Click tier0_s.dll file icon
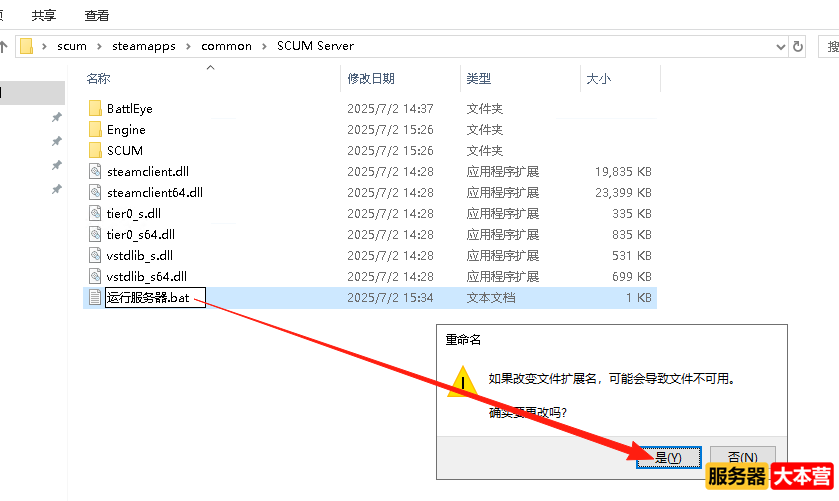The height and width of the screenshot is (501, 839). point(95,213)
